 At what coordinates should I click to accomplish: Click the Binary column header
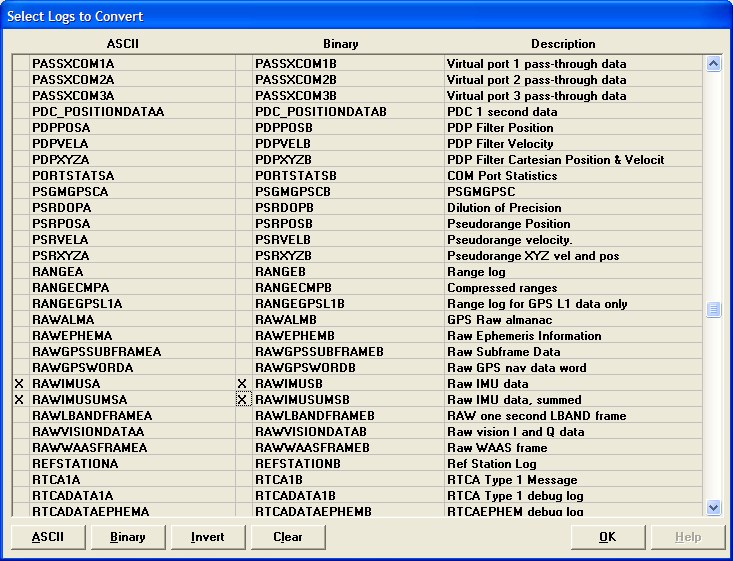(340, 44)
